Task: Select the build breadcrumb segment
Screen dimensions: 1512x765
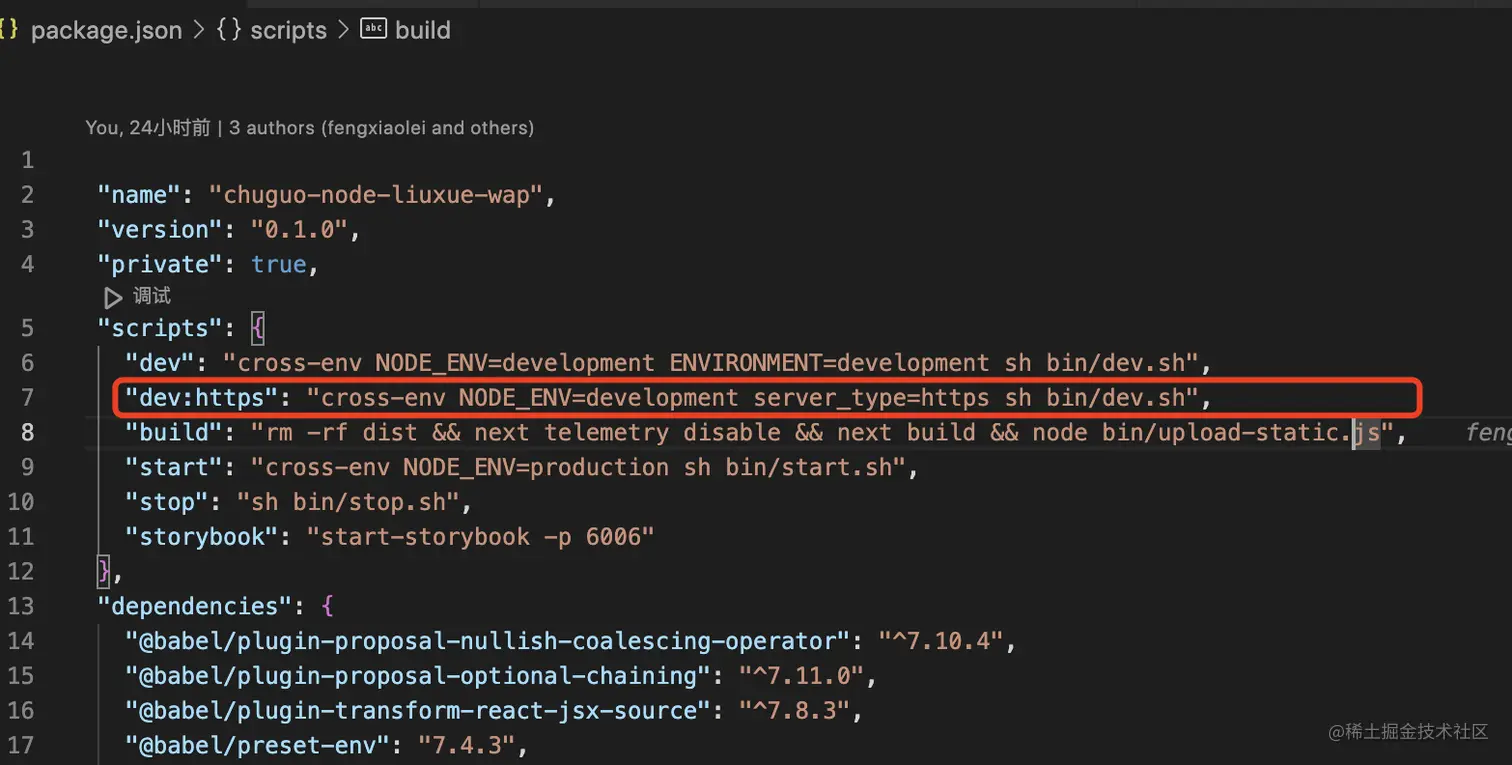Action: point(422,30)
